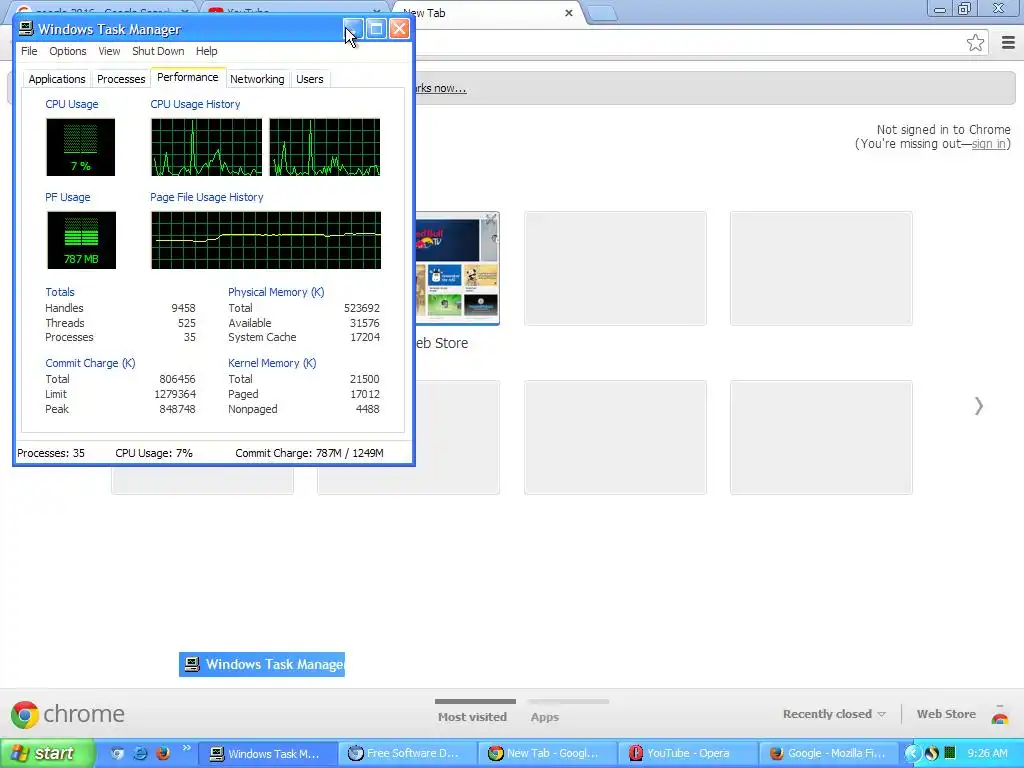Switch to the Users tab
The image size is (1024, 768).
[310, 79]
